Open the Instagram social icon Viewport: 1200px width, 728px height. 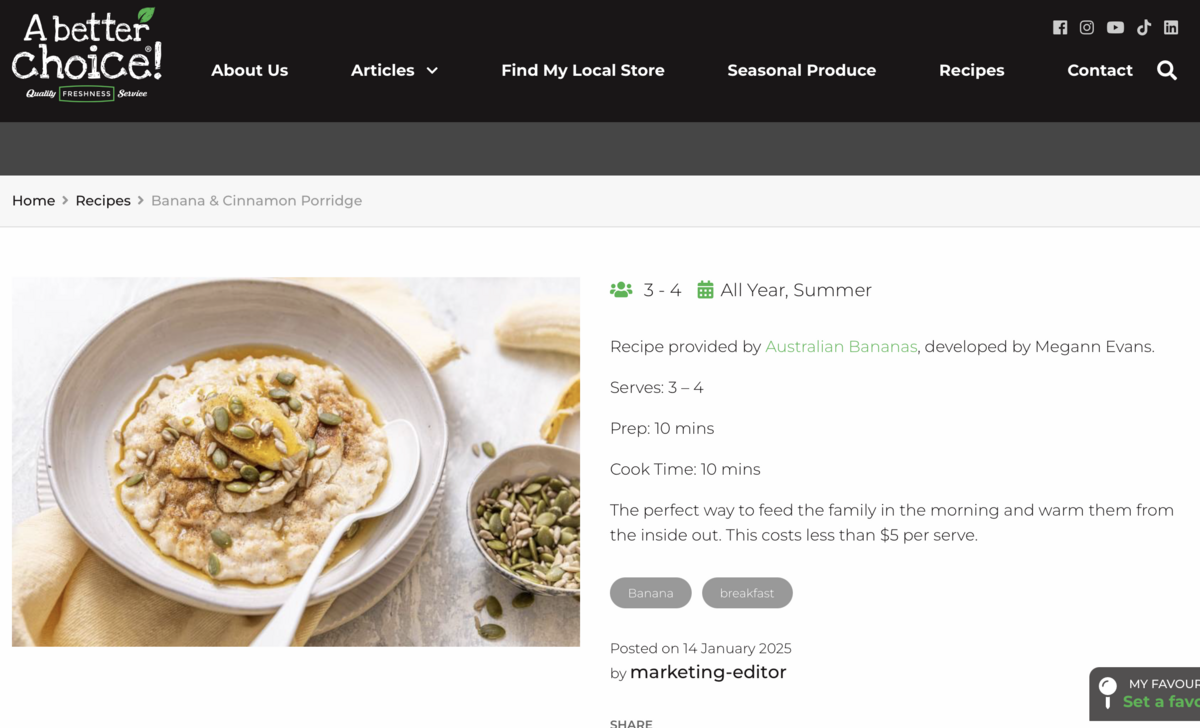[1087, 28]
